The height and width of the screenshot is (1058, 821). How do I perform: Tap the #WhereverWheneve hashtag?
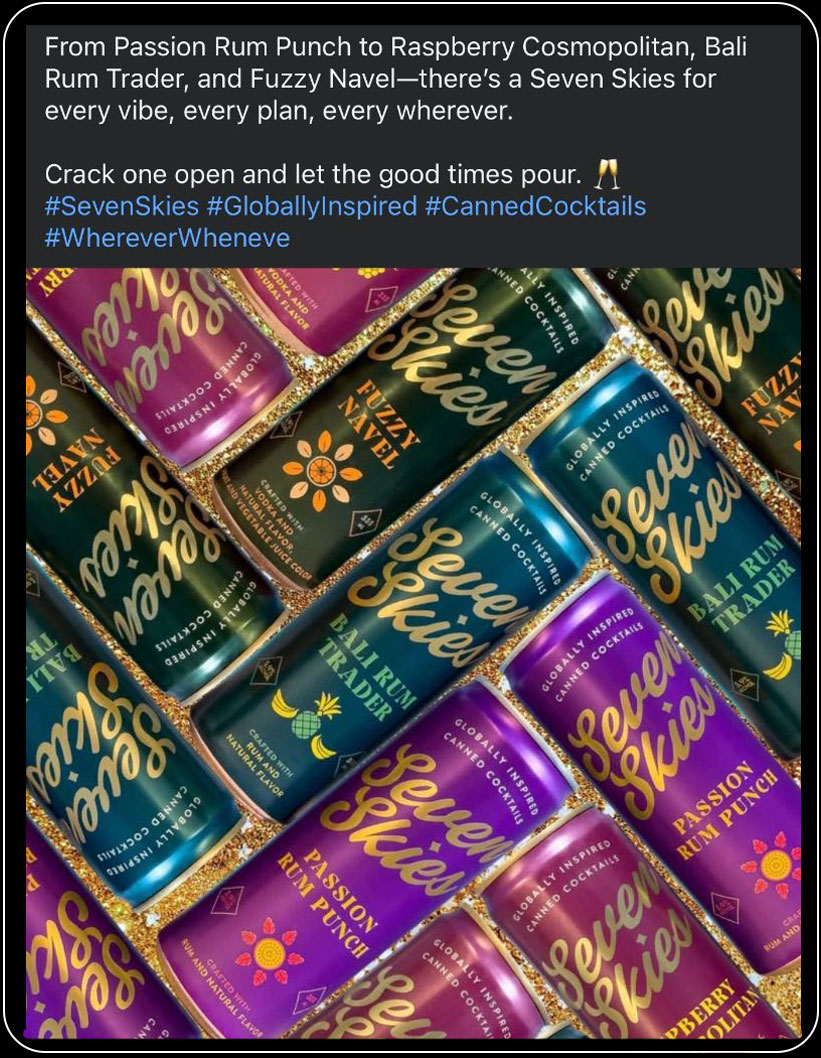pos(167,238)
